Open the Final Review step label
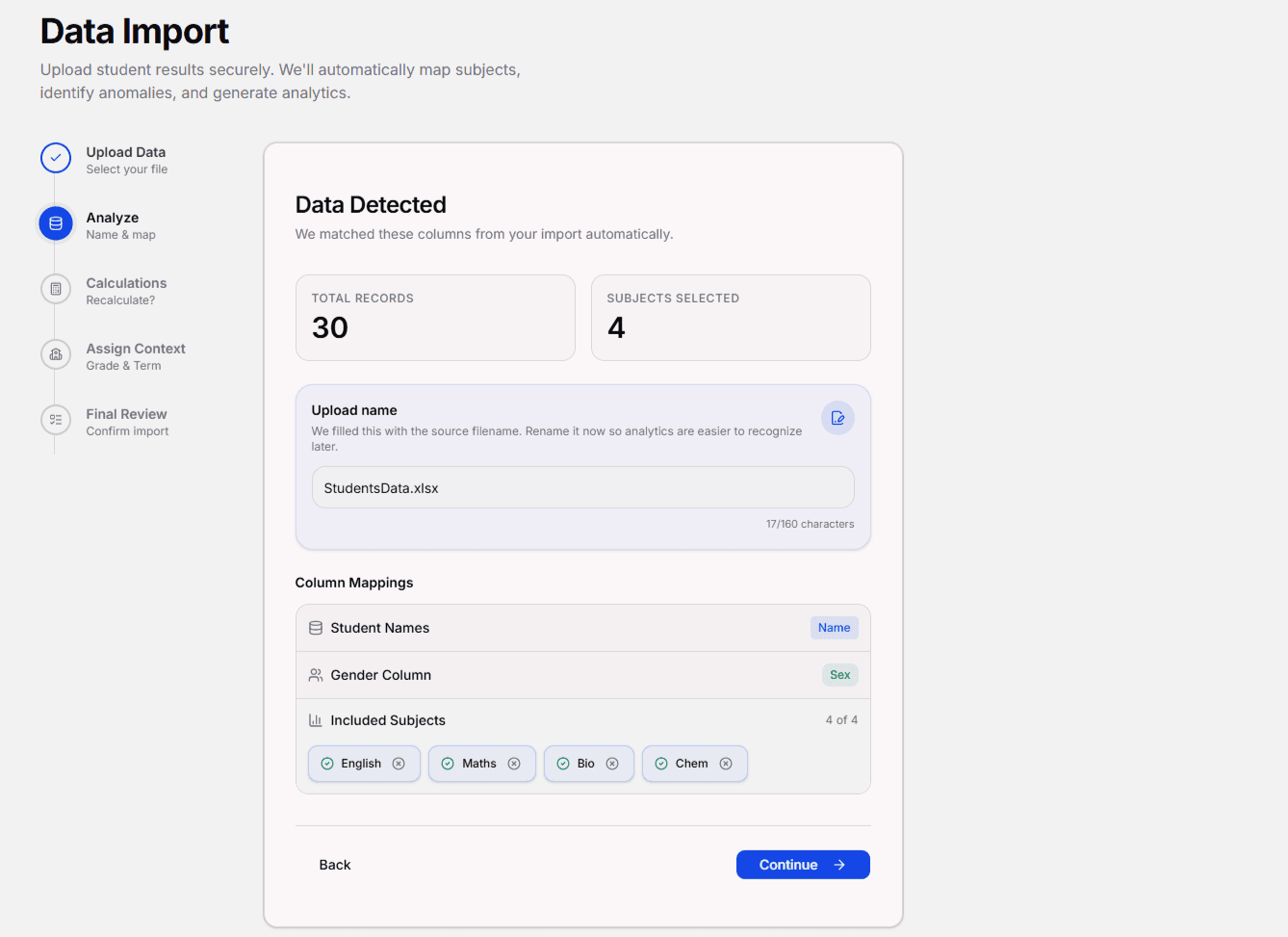This screenshot has height=937, width=1288. [x=126, y=414]
